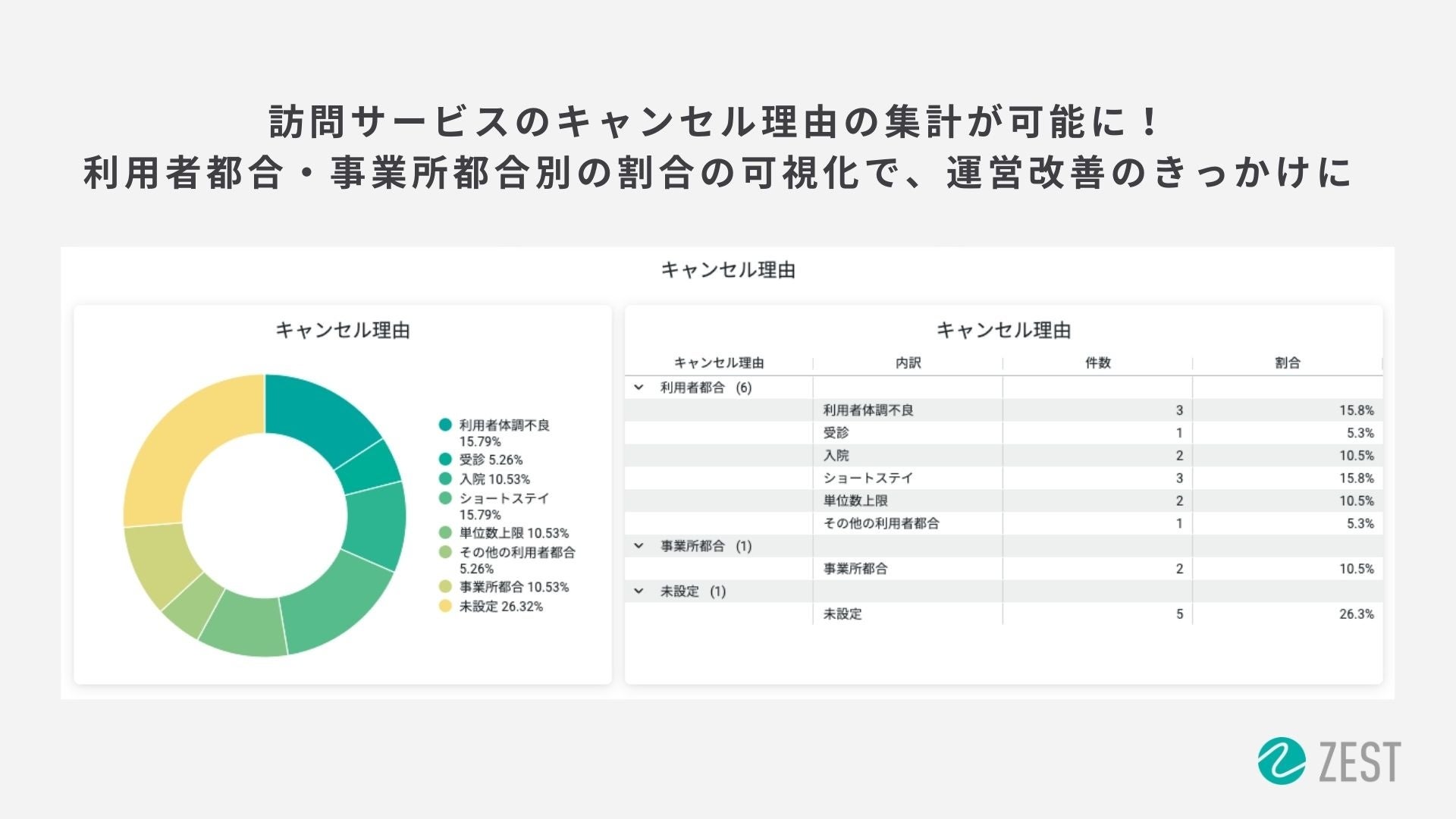The width and height of the screenshot is (1456, 819).
Task: Click the 未設定 legend yellow dot
Action: (445, 607)
